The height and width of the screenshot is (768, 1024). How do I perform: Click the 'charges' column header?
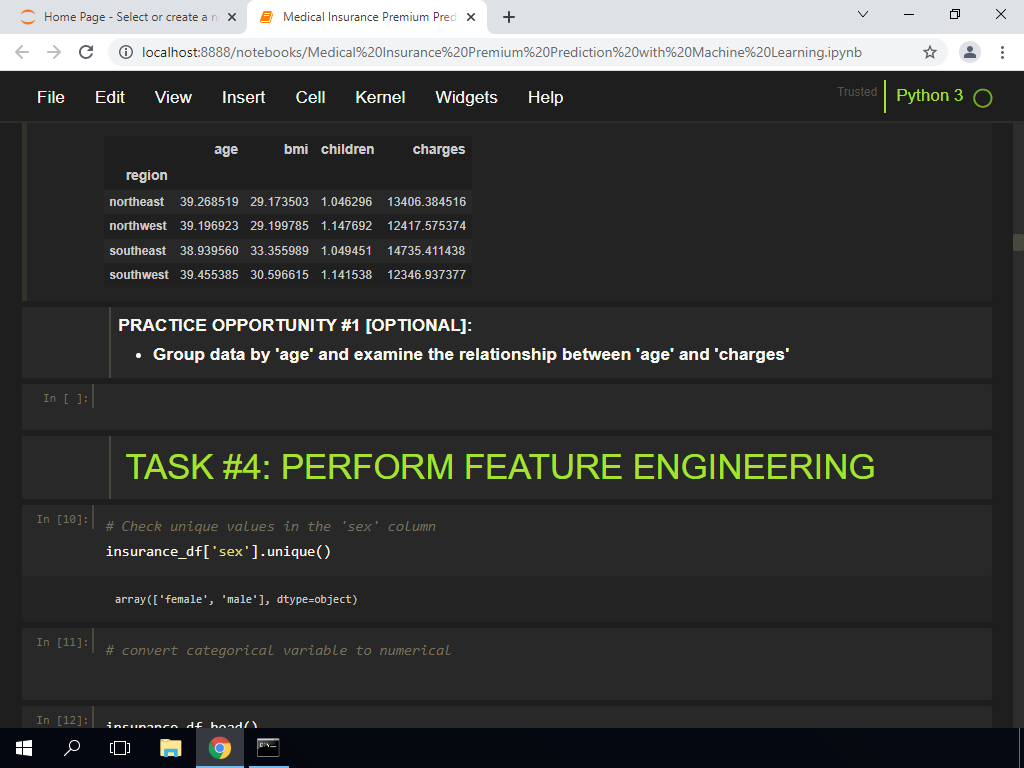(439, 150)
